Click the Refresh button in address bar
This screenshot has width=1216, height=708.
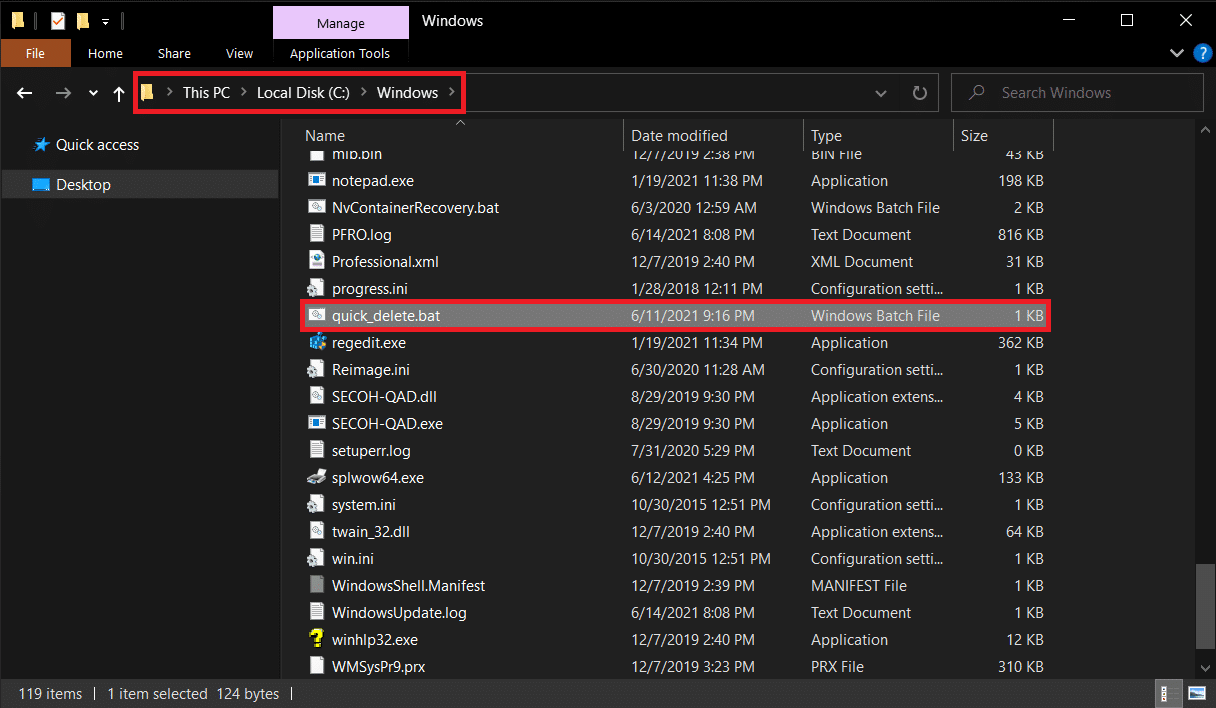click(x=920, y=93)
